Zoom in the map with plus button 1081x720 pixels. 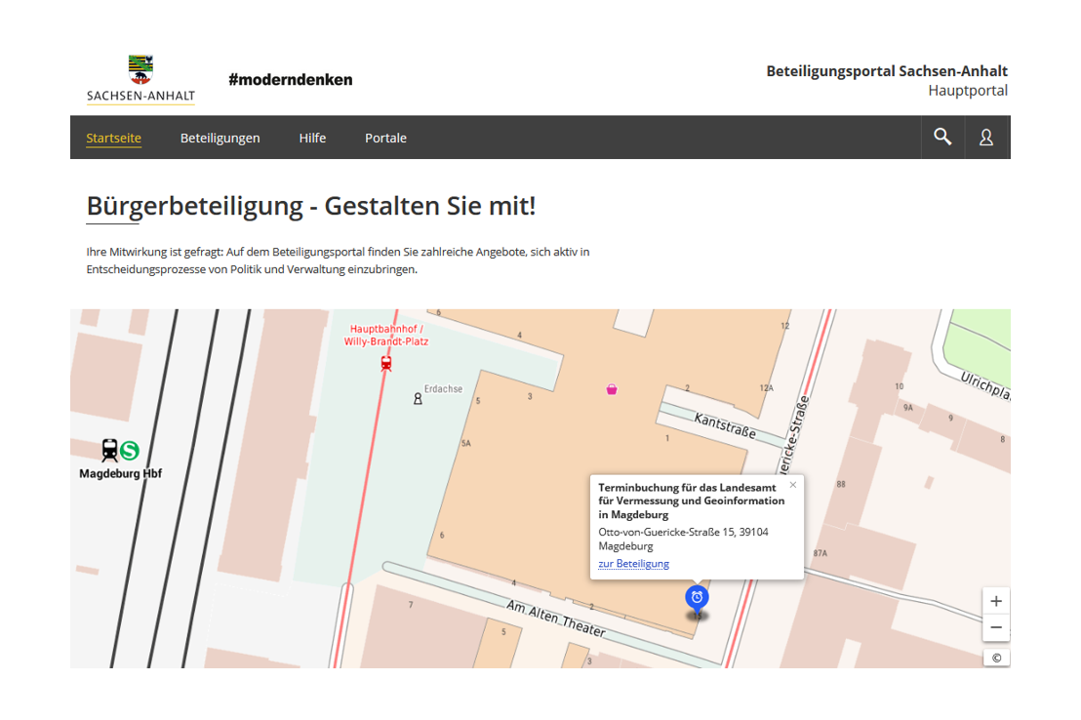(996, 601)
